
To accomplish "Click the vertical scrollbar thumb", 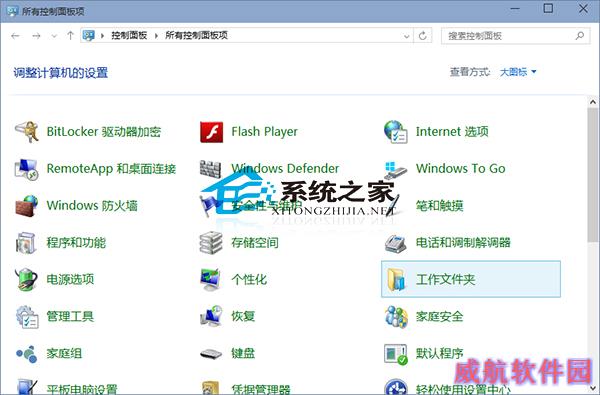I will pyautogui.click(x=593, y=175).
